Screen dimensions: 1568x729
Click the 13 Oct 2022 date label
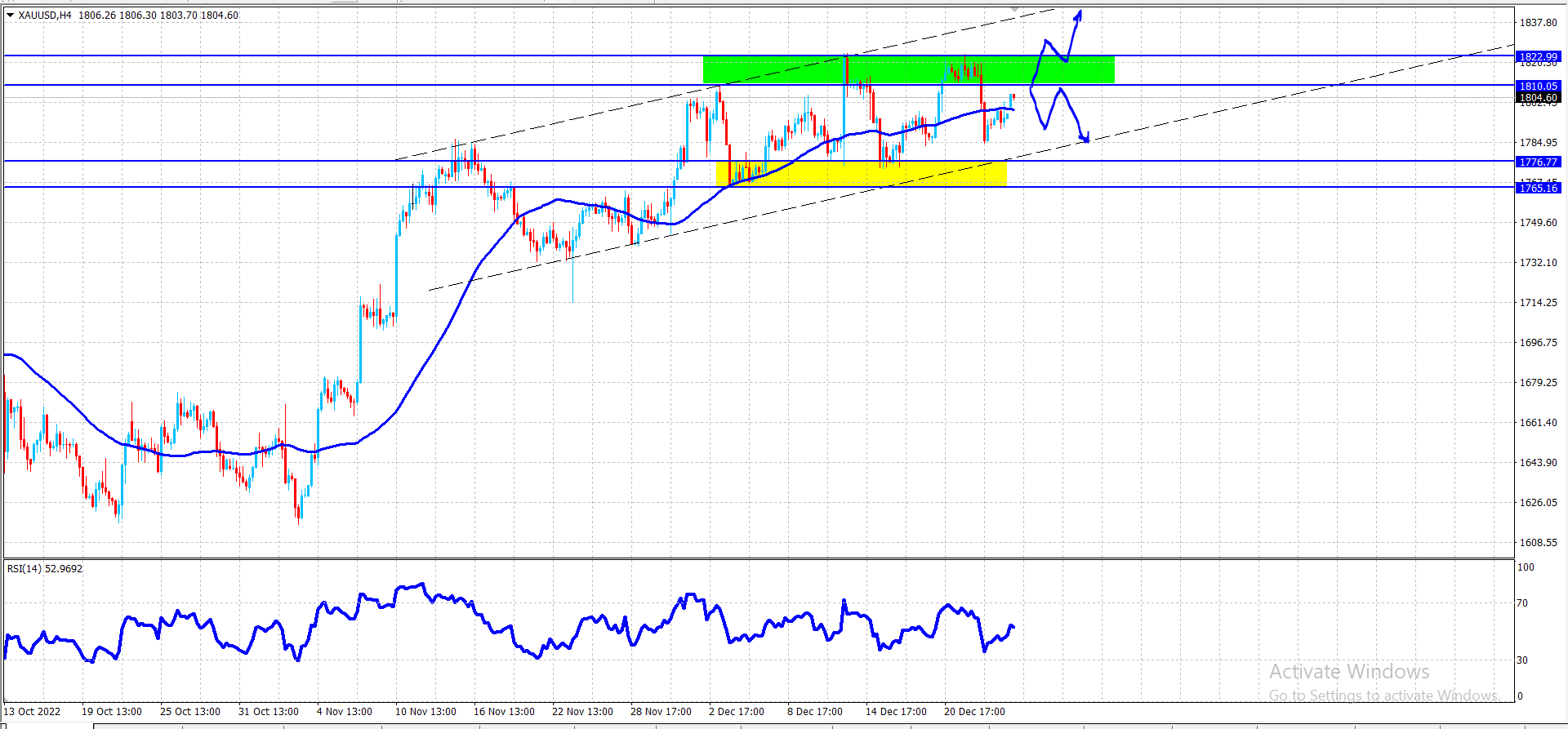coord(32,711)
